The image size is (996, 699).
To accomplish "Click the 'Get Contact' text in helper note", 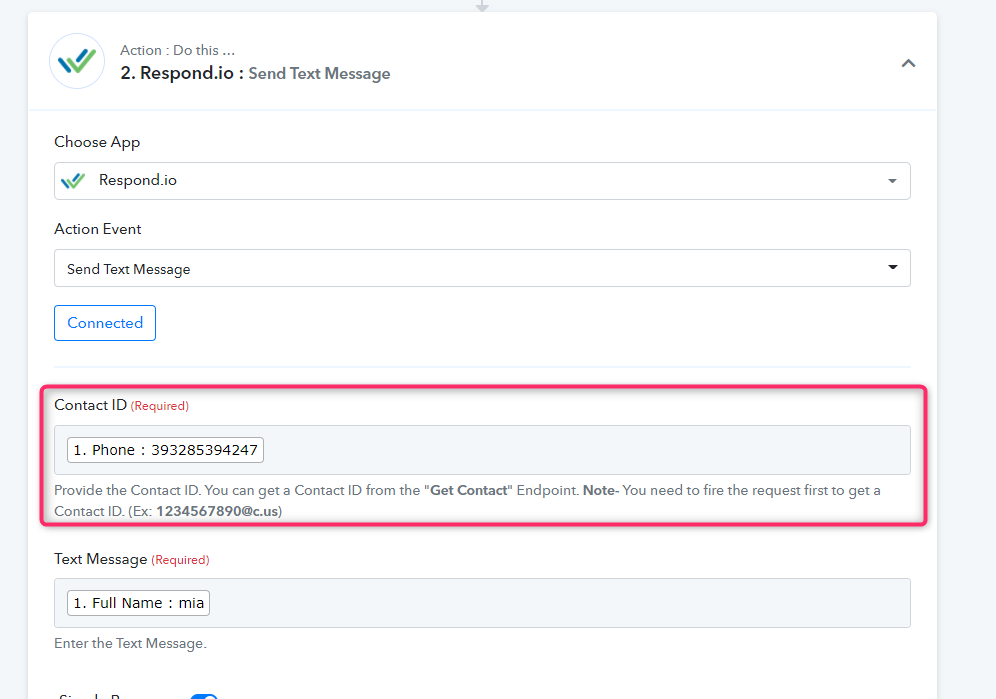I will tap(468, 491).
